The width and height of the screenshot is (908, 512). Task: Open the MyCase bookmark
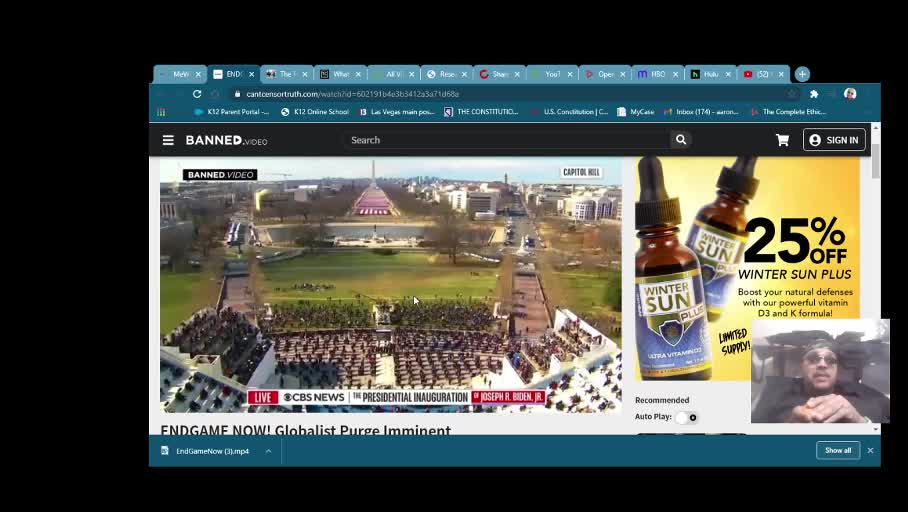click(635, 112)
